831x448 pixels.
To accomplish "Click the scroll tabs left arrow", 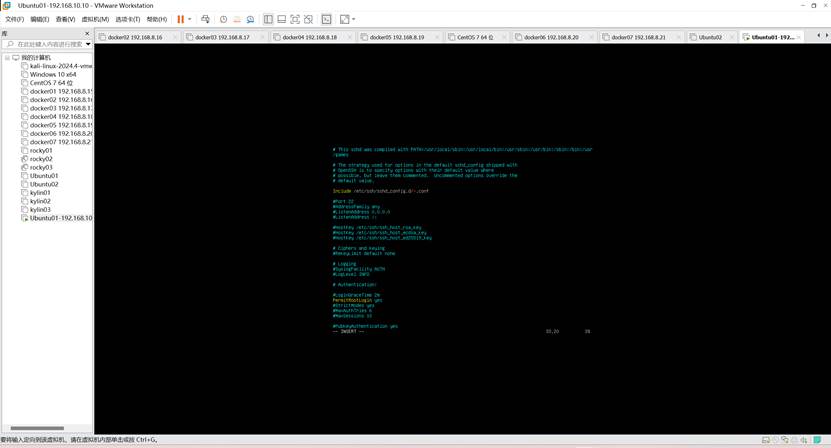I will [x=819, y=36].
